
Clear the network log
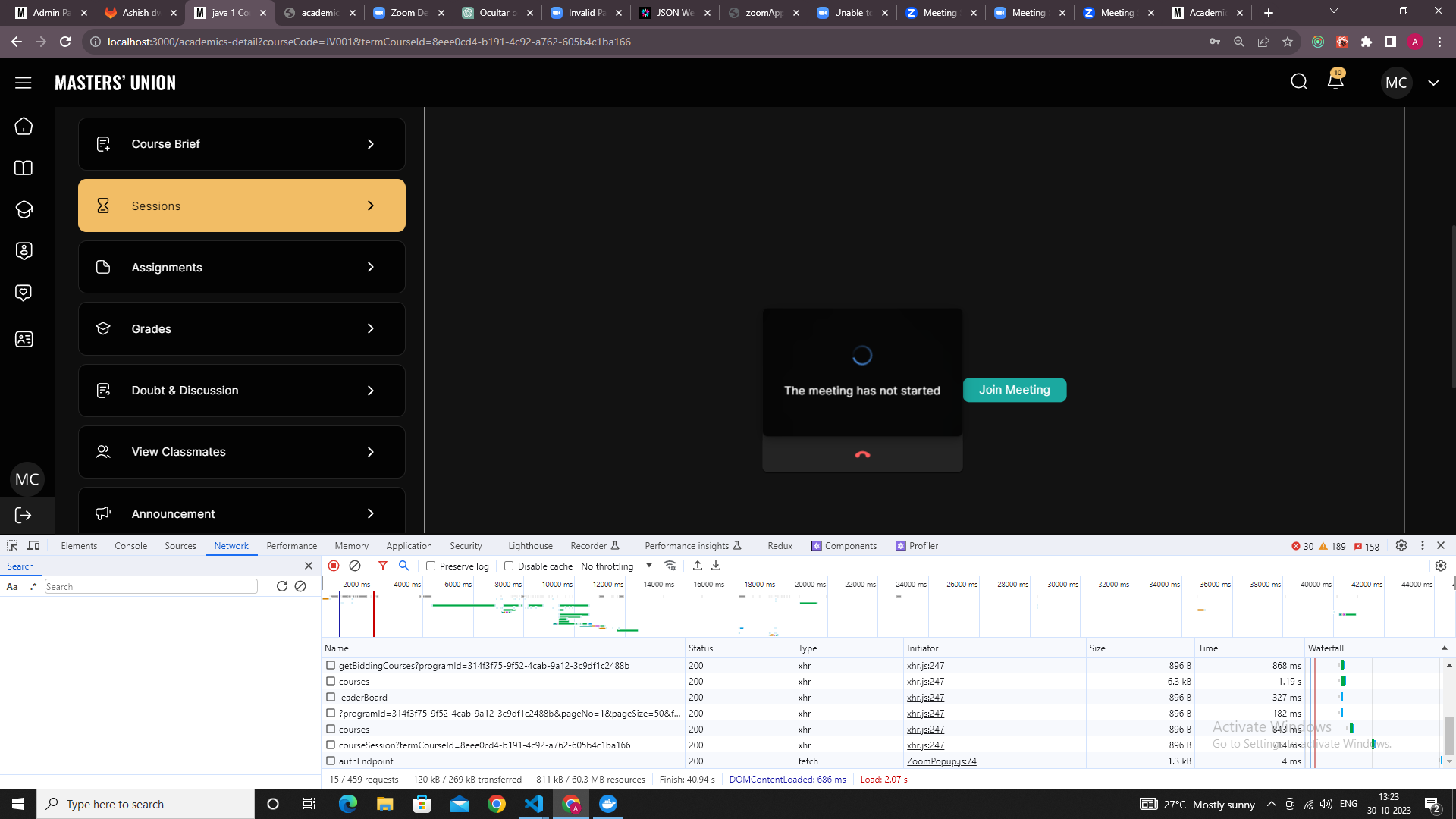point(355,566)
